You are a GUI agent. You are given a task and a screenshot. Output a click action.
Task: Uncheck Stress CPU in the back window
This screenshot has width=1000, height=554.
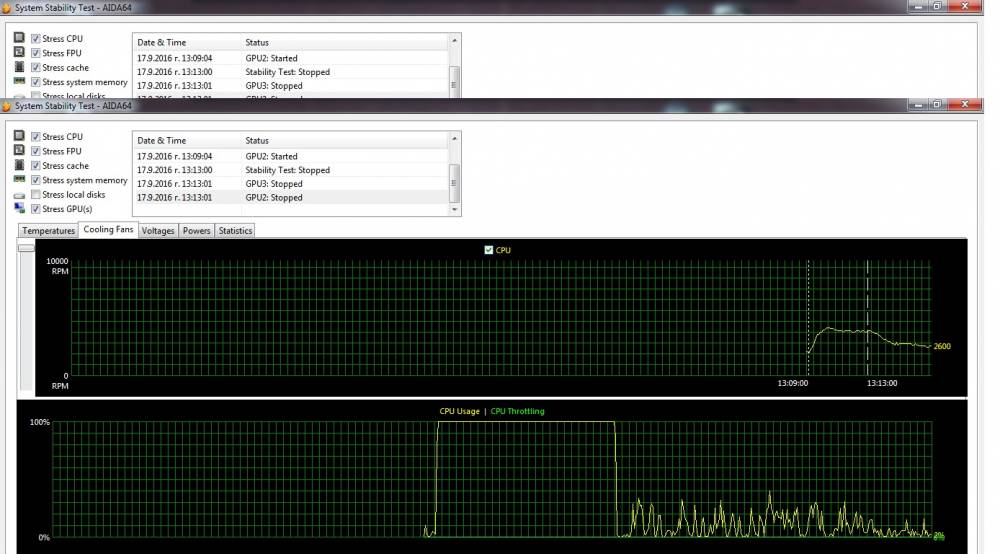coord(36,38)
